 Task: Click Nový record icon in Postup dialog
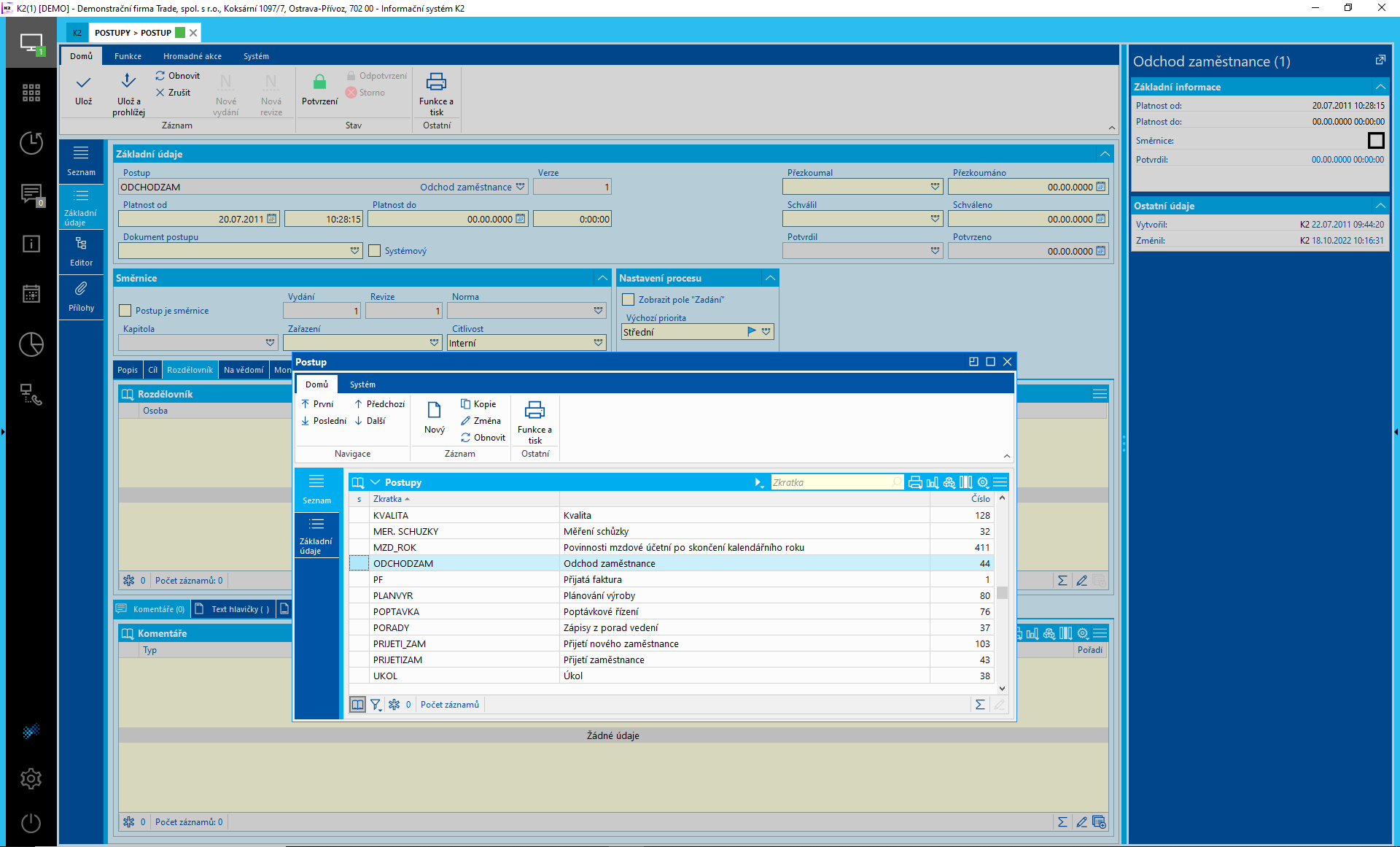(434, 410)
